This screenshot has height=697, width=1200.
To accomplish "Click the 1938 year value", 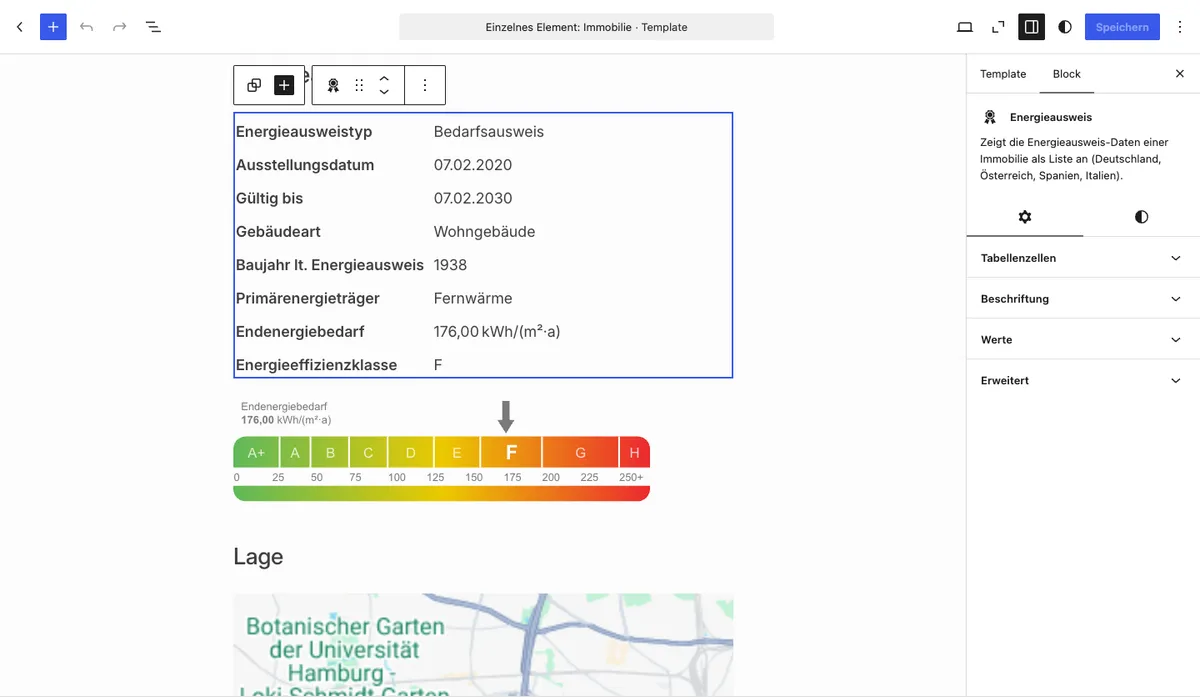I will click(x=451, y=265).
